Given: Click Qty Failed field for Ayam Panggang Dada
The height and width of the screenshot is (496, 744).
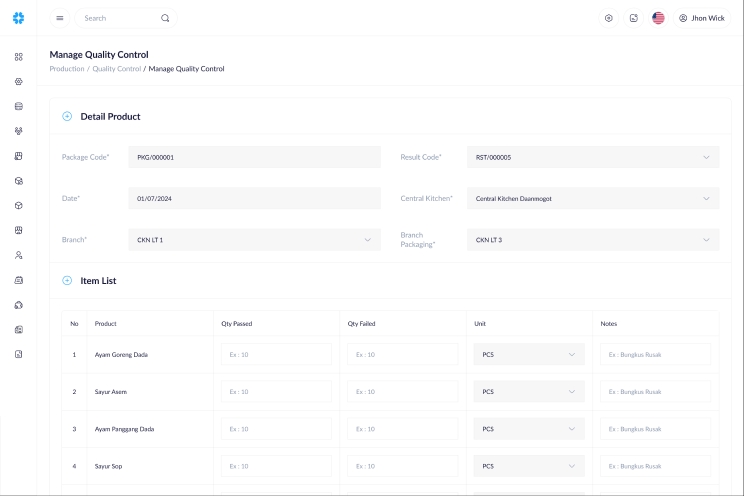Looking at the screenshot, I should [403, 429].
